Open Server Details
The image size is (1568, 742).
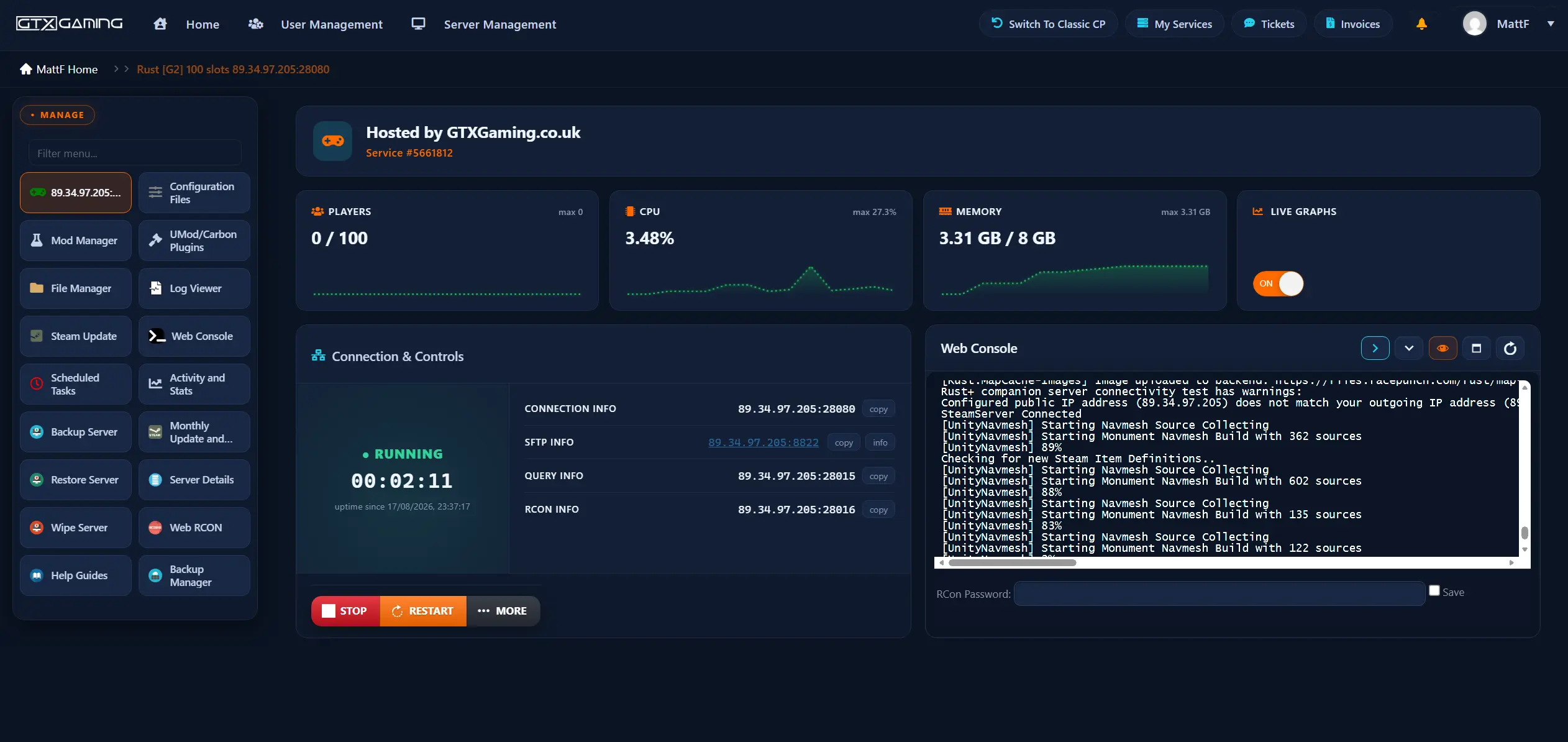pos(194,480)
